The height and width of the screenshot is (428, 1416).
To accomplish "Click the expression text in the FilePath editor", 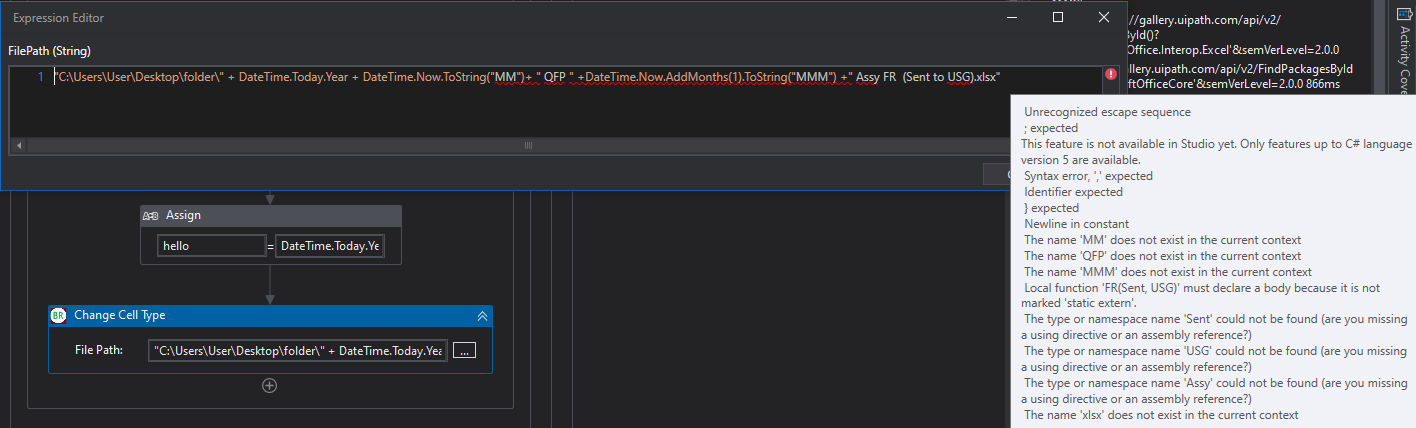I will click(528, 76).
